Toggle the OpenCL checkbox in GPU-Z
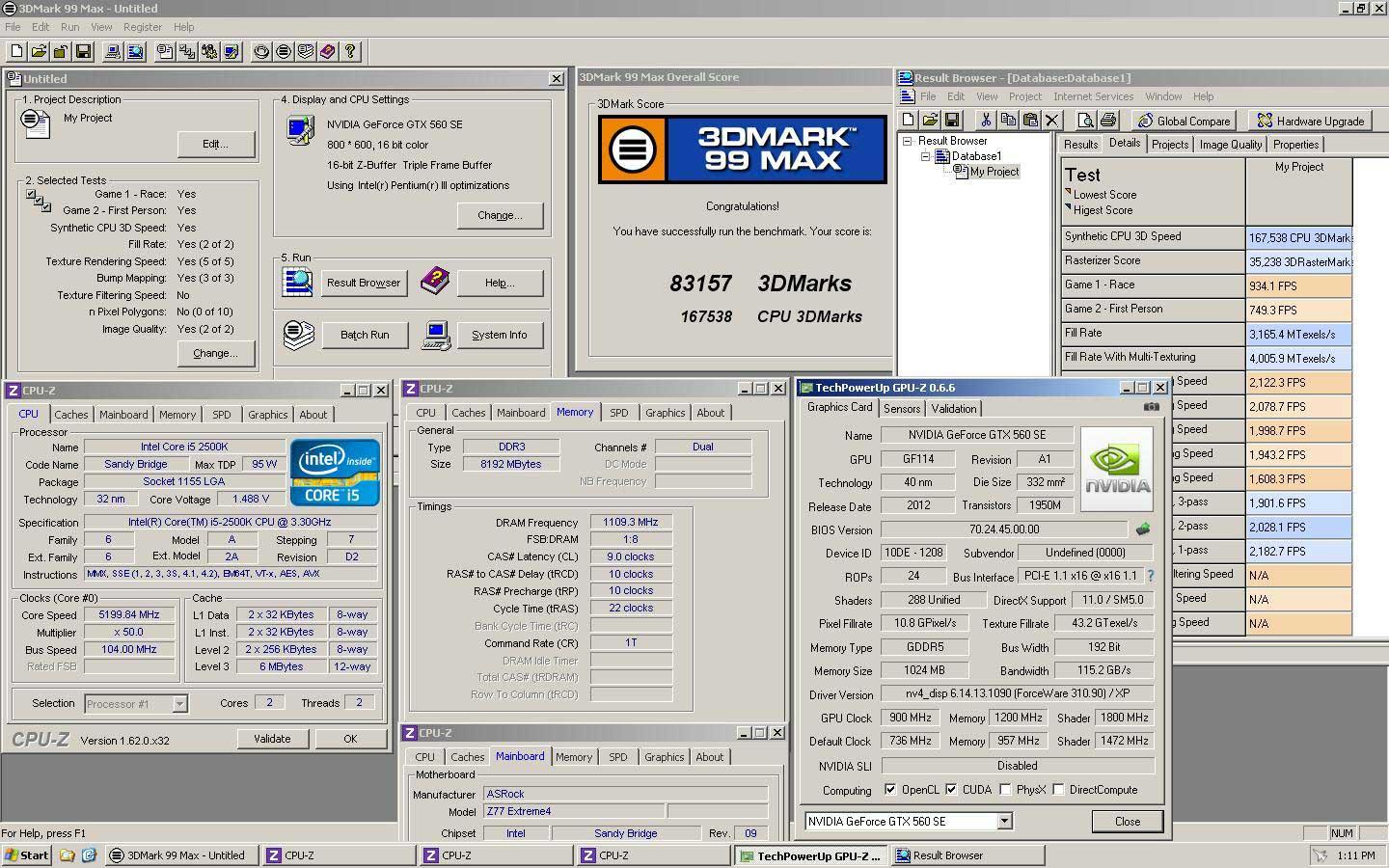This screenshot has width=1389, height=868. tap(889, 790)
